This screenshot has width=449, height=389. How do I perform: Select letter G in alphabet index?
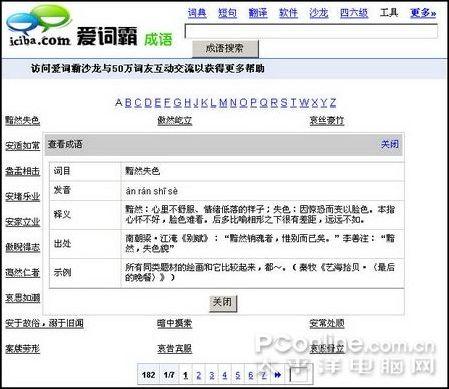point(177,103)
